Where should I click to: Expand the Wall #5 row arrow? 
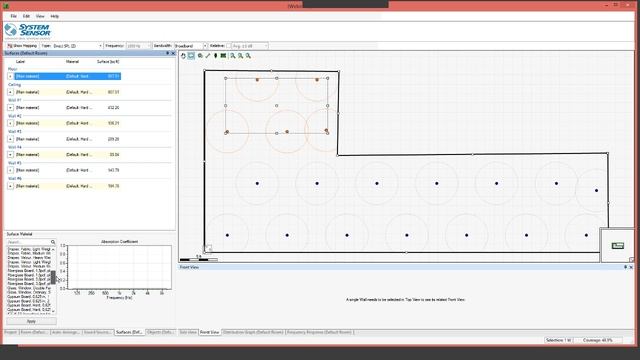(x=11, y=170)
